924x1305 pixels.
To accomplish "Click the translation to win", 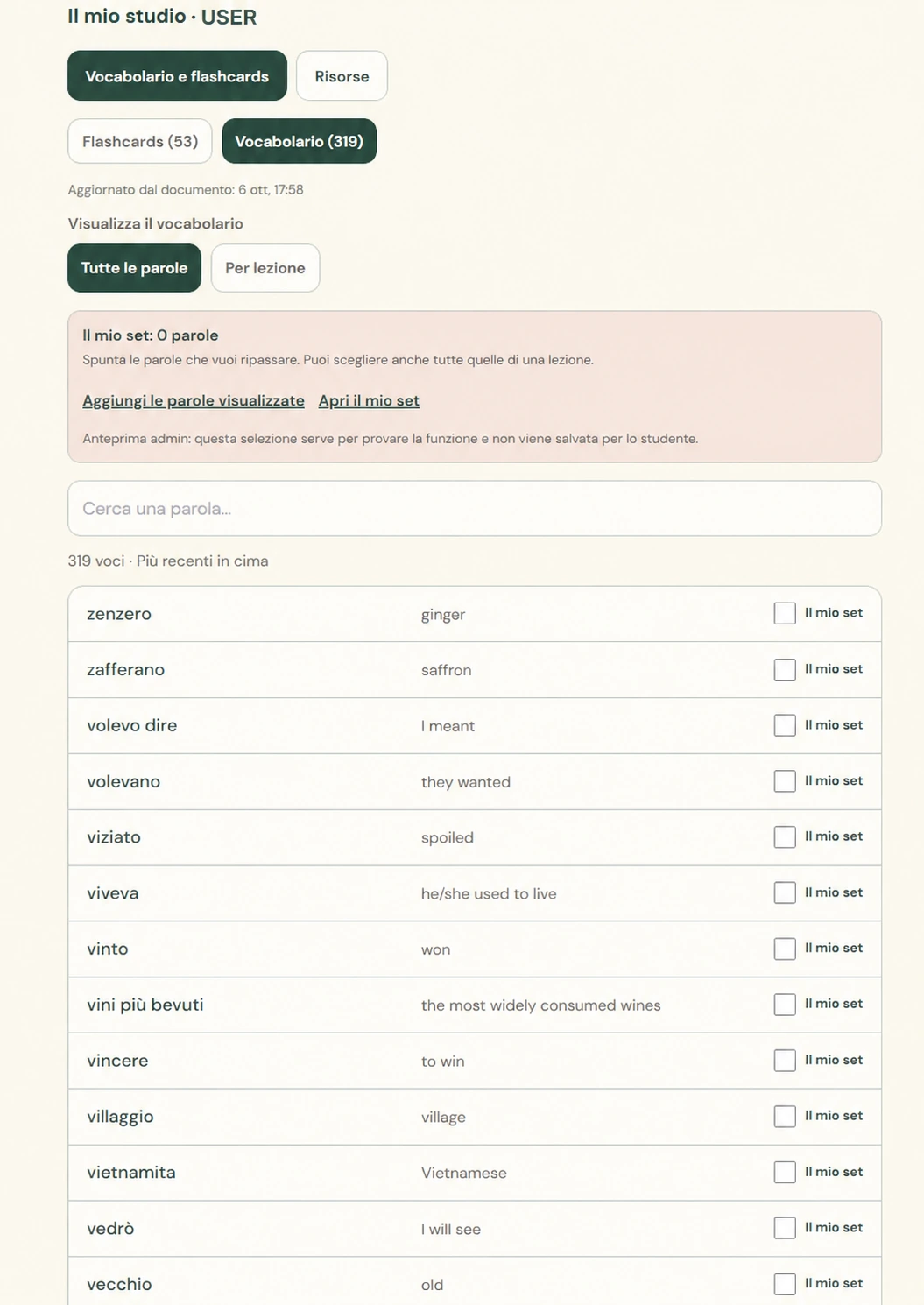I will [443, 1062].
